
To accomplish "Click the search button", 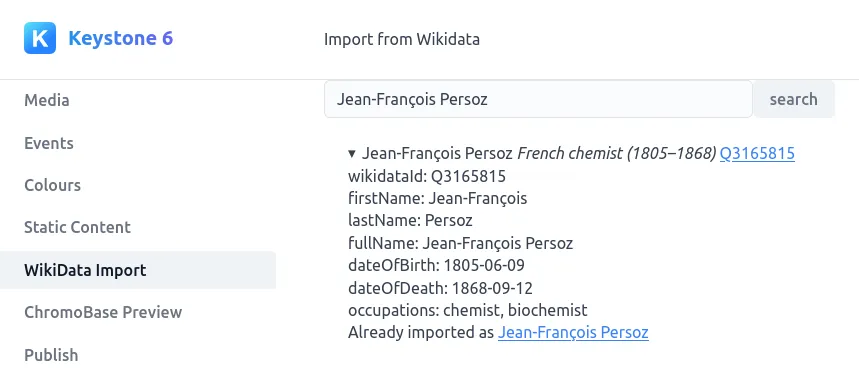I will coord(794,99).
